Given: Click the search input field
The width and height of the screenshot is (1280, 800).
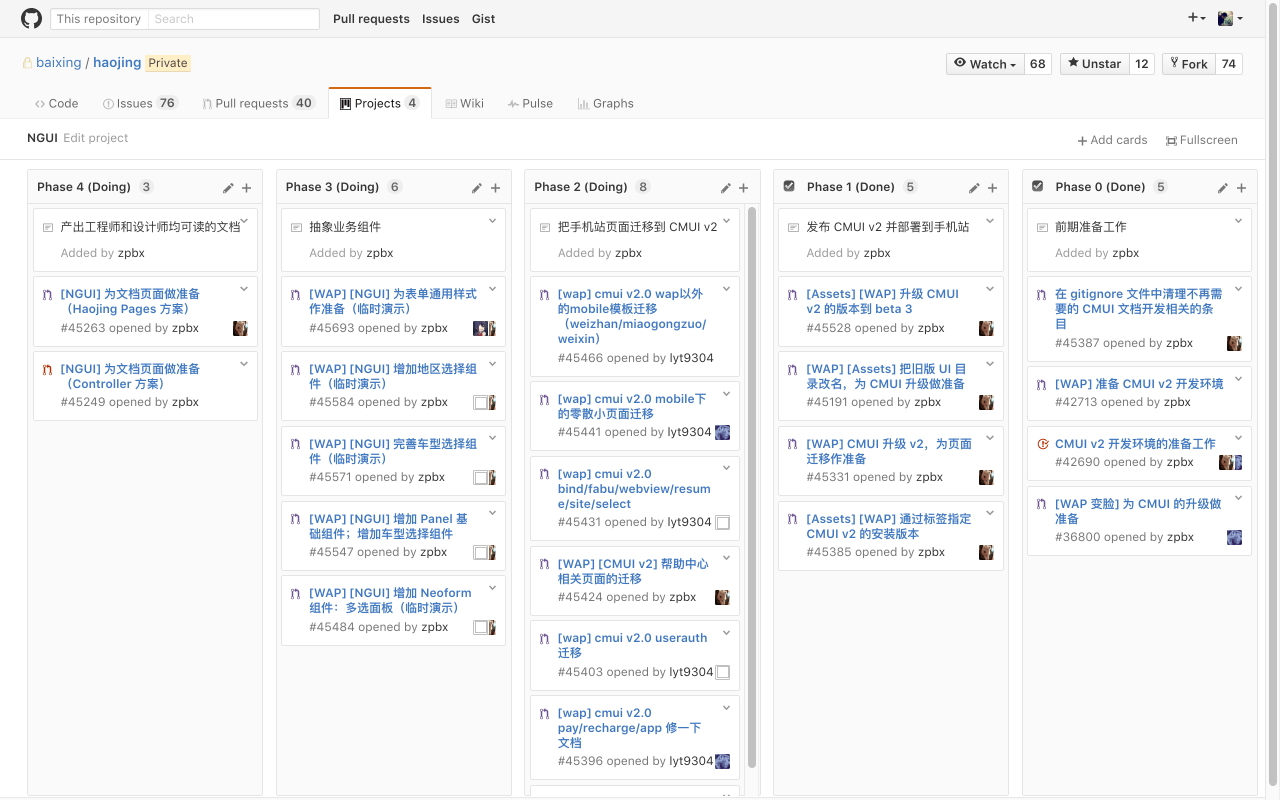Looking at the screenshot, I should tap(234, 19).
